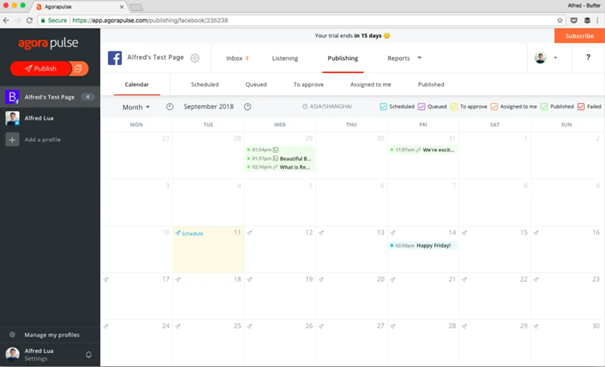The width and height of the screenshot is (605, 367).
Task: Click the next month arrow after September 2018
Action: (x=248, y=107)
